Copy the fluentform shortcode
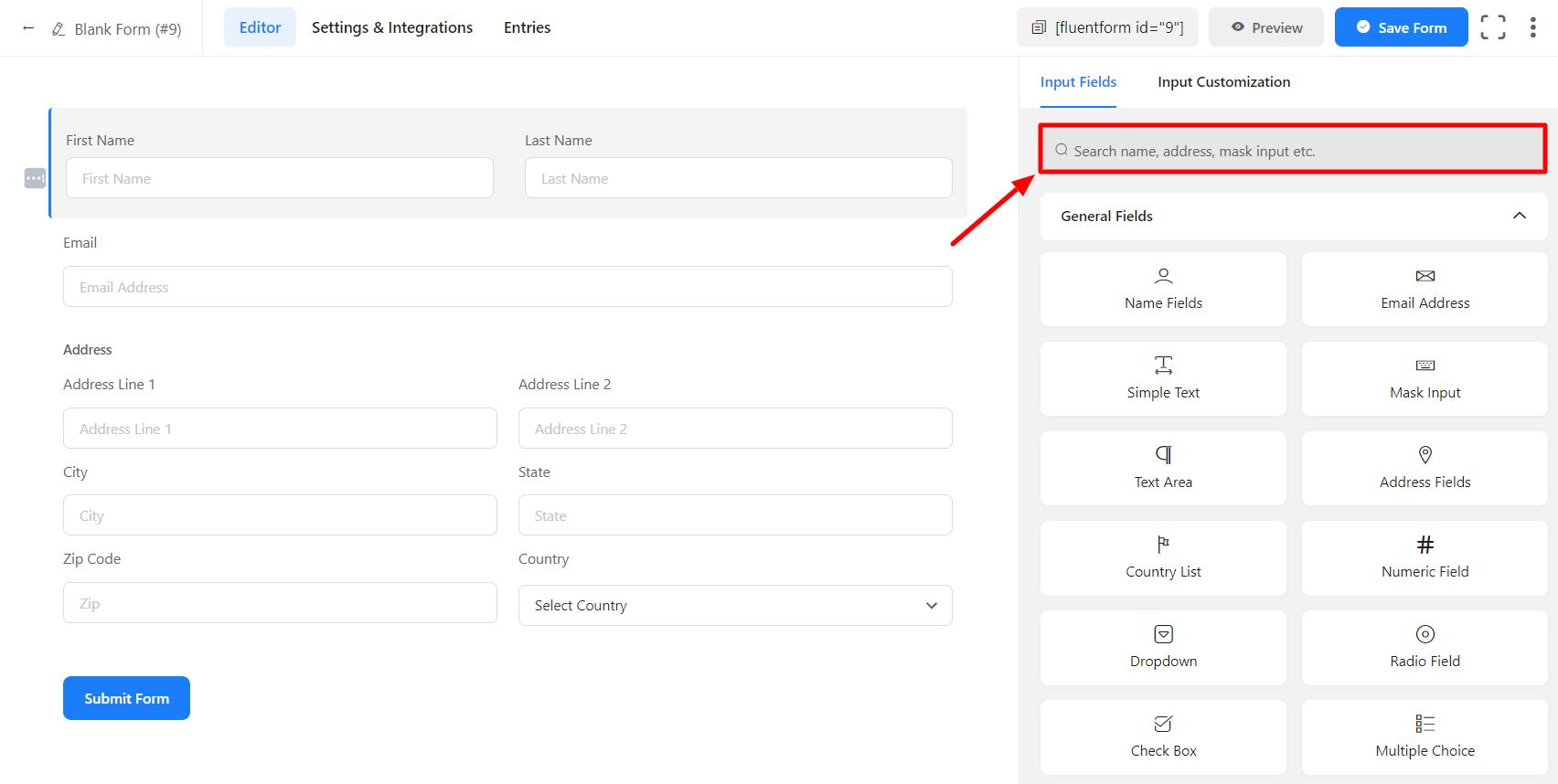 point(1107,27)
